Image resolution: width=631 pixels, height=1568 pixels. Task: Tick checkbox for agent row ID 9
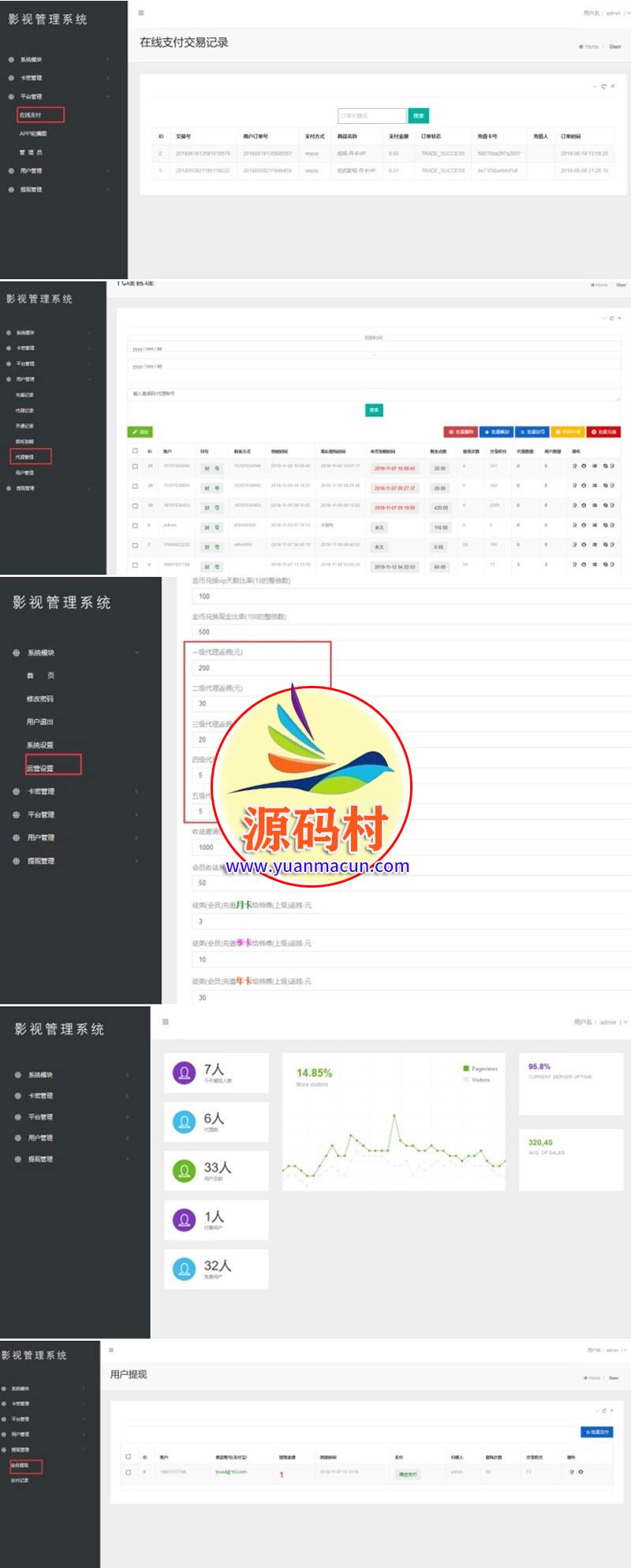coord(135,525)
